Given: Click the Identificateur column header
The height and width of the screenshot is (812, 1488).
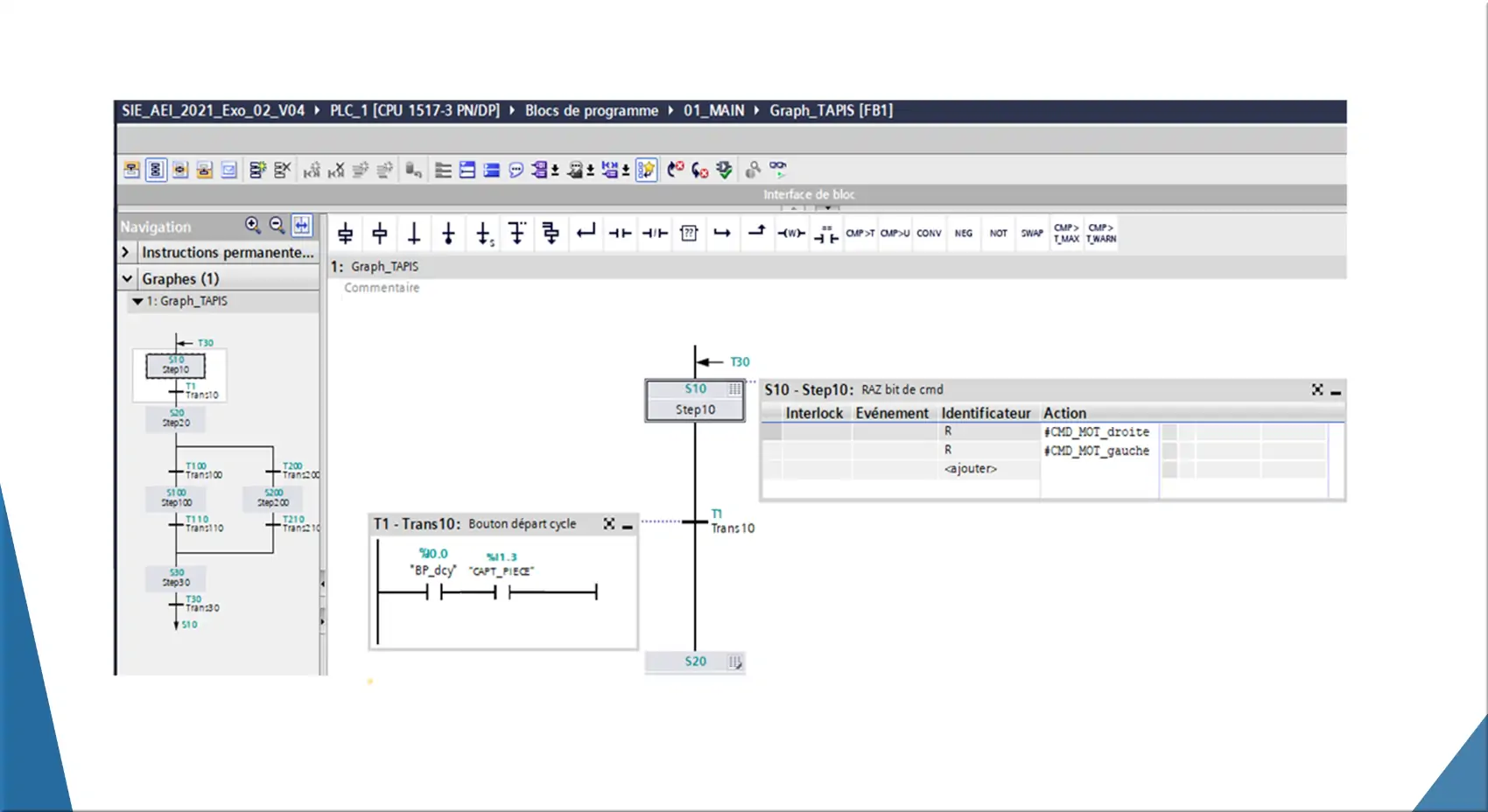Looking at the screenshot, I should tap(986, 413).
